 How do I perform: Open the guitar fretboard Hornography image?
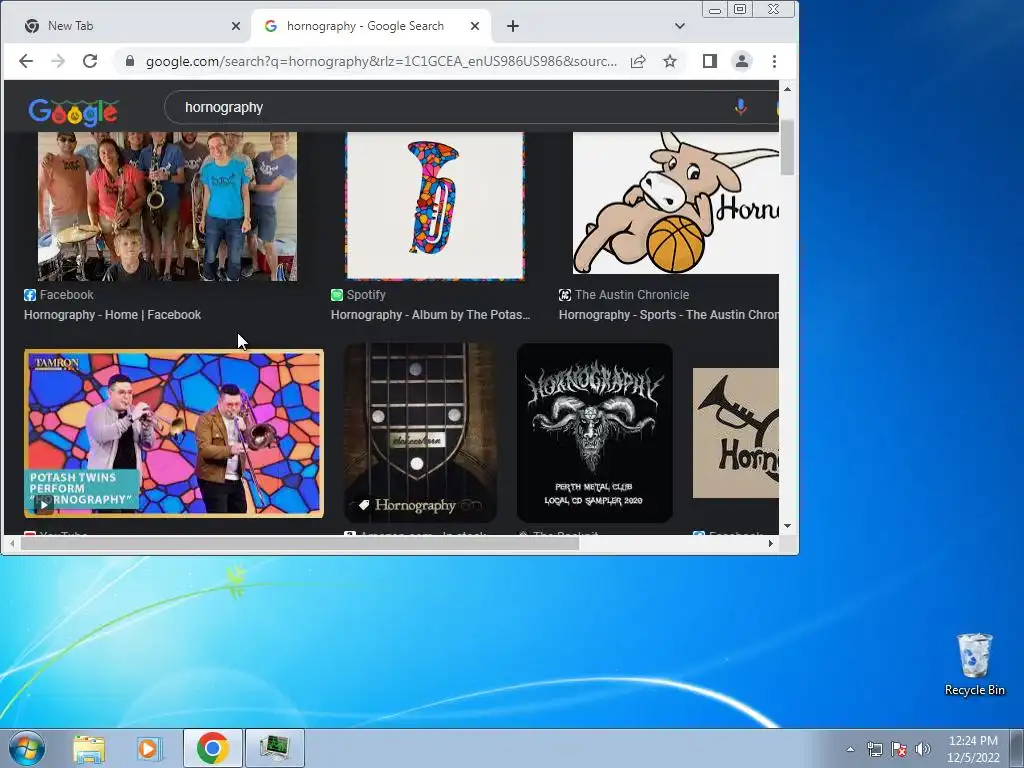click(x=421, y=432)
